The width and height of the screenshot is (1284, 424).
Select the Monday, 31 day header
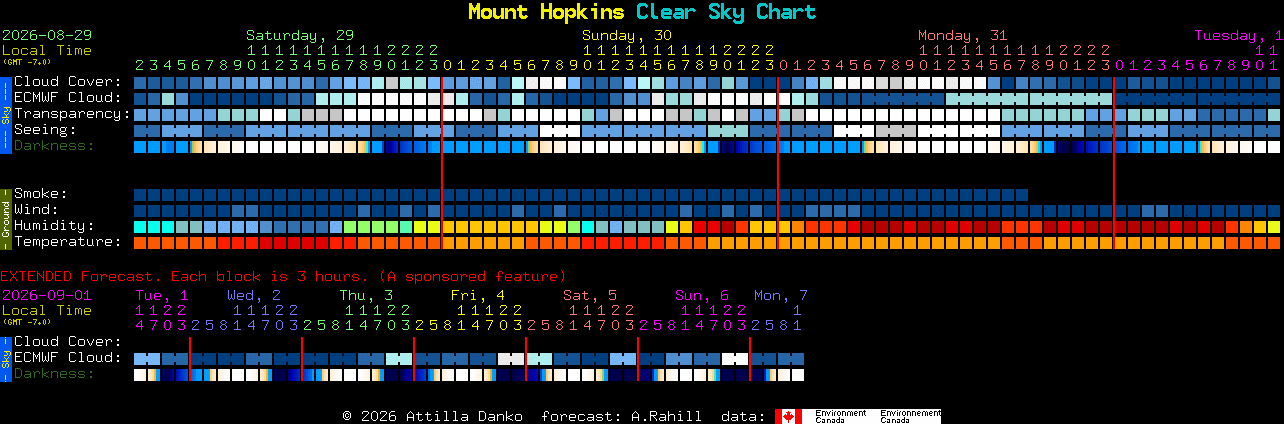(963, 35)
